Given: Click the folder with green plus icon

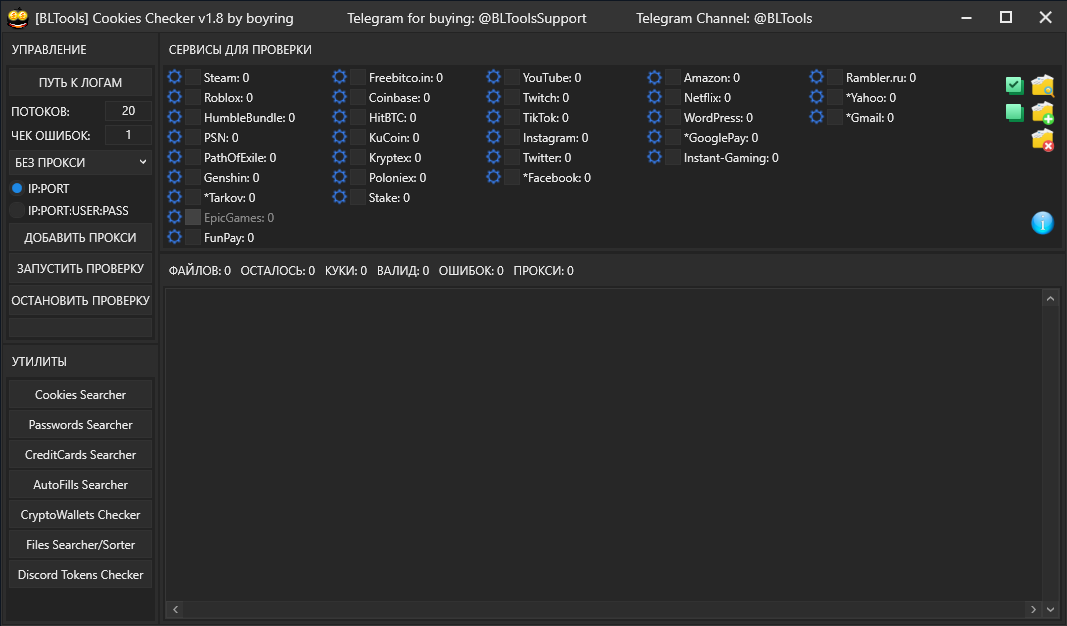Looking at the screenshot, I should pos(1042,113).
